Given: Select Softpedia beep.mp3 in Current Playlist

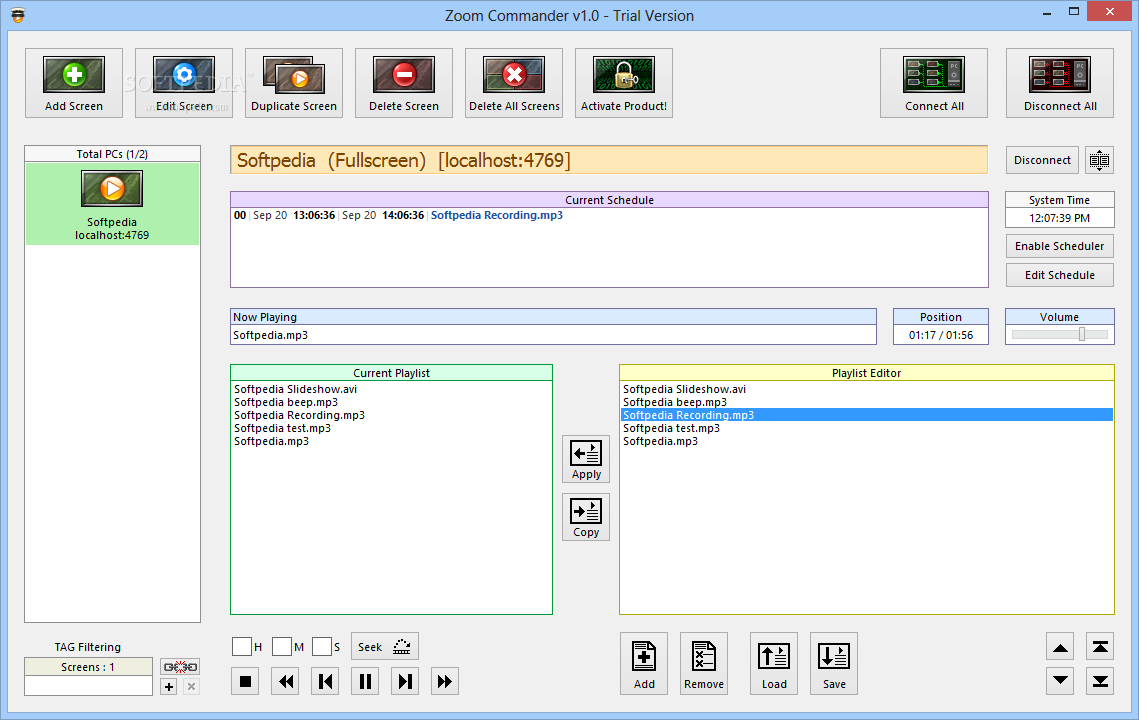Looking at the screenshot, I should pyautogui.click(x=285, y=403).
